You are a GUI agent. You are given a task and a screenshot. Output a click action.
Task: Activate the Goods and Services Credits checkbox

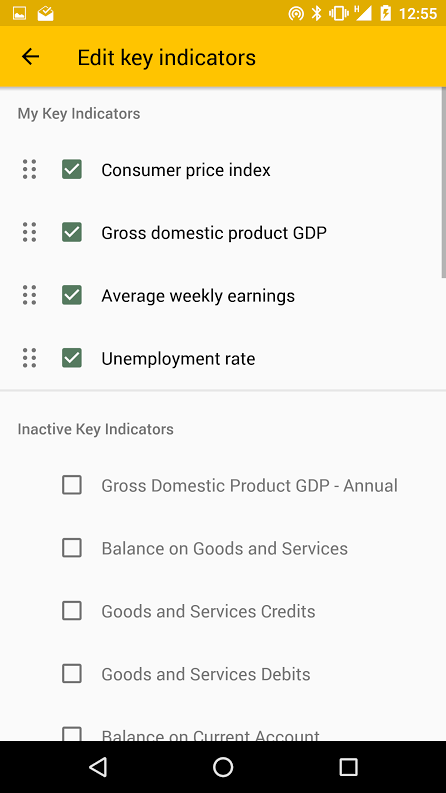tap(72, 611)
